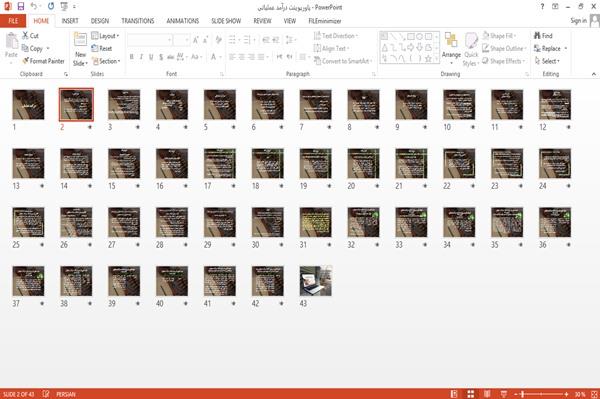Viewport: 600px width, 399px height.
Task: Switch to the ANIMATIONS tab
Action: [x=183, y=21]
